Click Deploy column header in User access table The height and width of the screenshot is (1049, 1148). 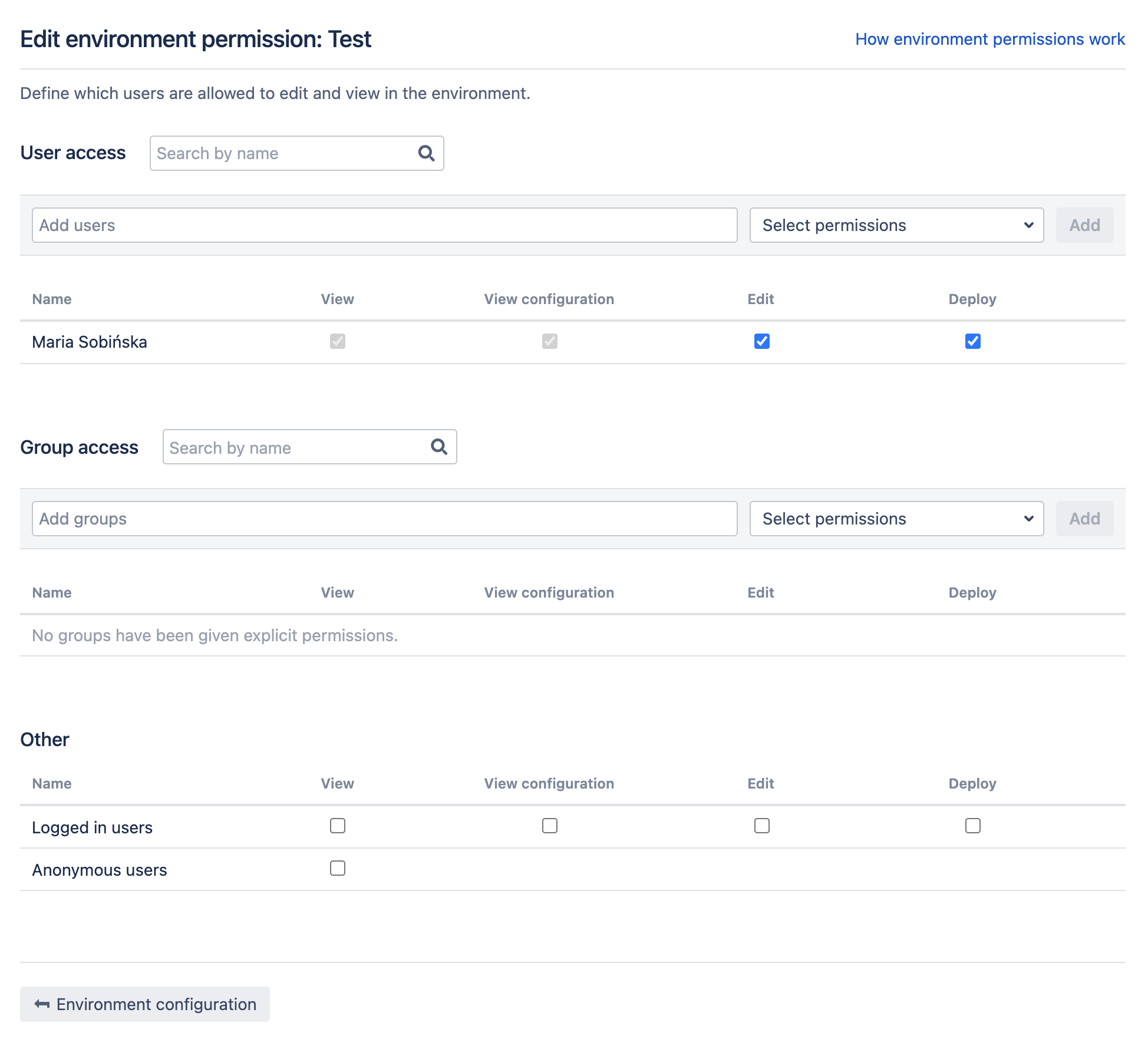tap(972, 299)
